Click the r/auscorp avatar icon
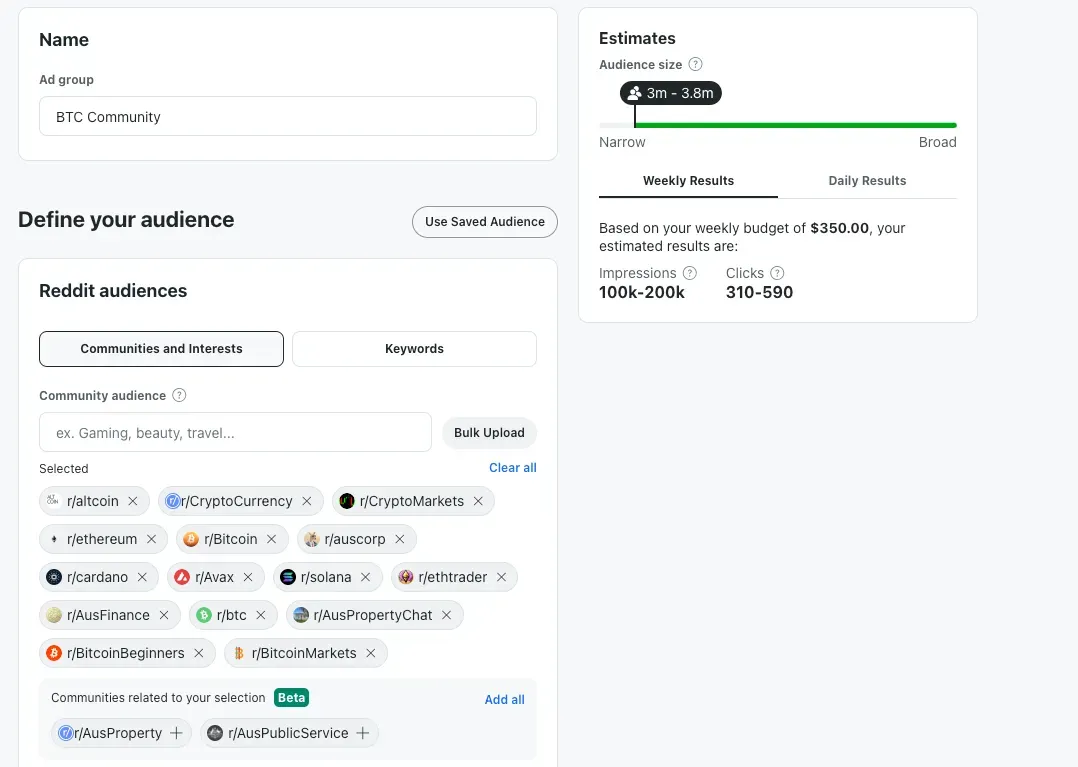 [x=311, y=540]
